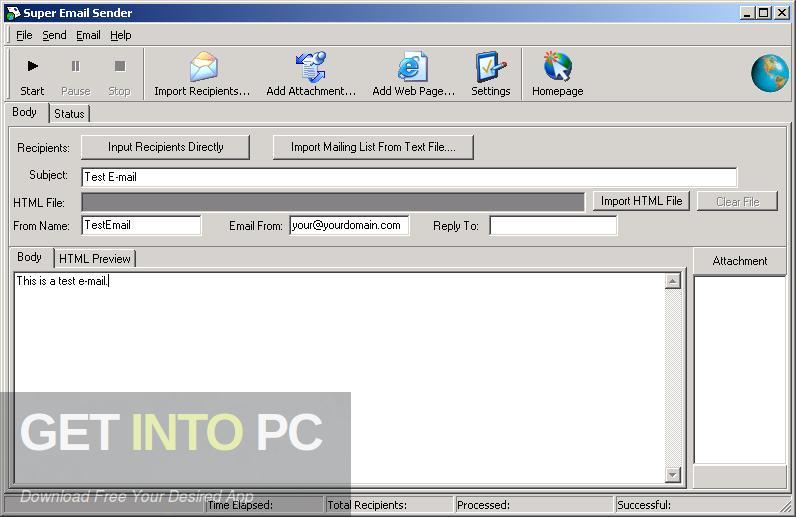Click the Start play icon
The height and width of the screenshot is (517, 796).
tap(32, 66)
